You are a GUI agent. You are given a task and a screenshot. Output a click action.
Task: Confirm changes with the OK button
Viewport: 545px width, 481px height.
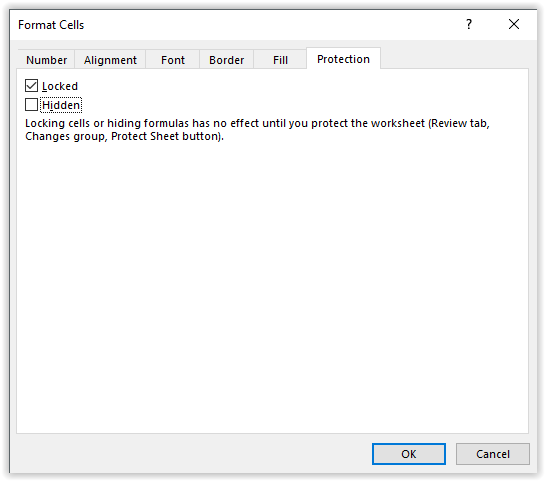coord(409,454)
